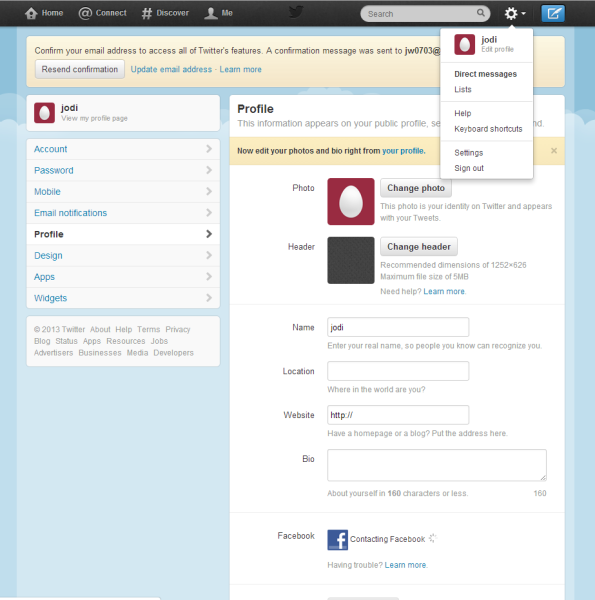
Task: Click the Bio text area
Action: pyautogui.click(x=437, y=465)
